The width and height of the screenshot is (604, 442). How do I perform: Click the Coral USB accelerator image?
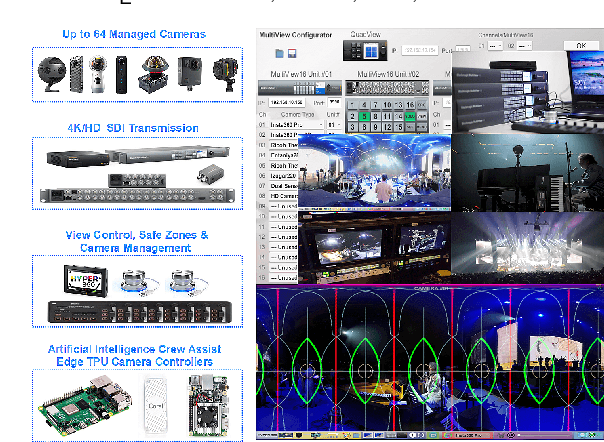156,405
